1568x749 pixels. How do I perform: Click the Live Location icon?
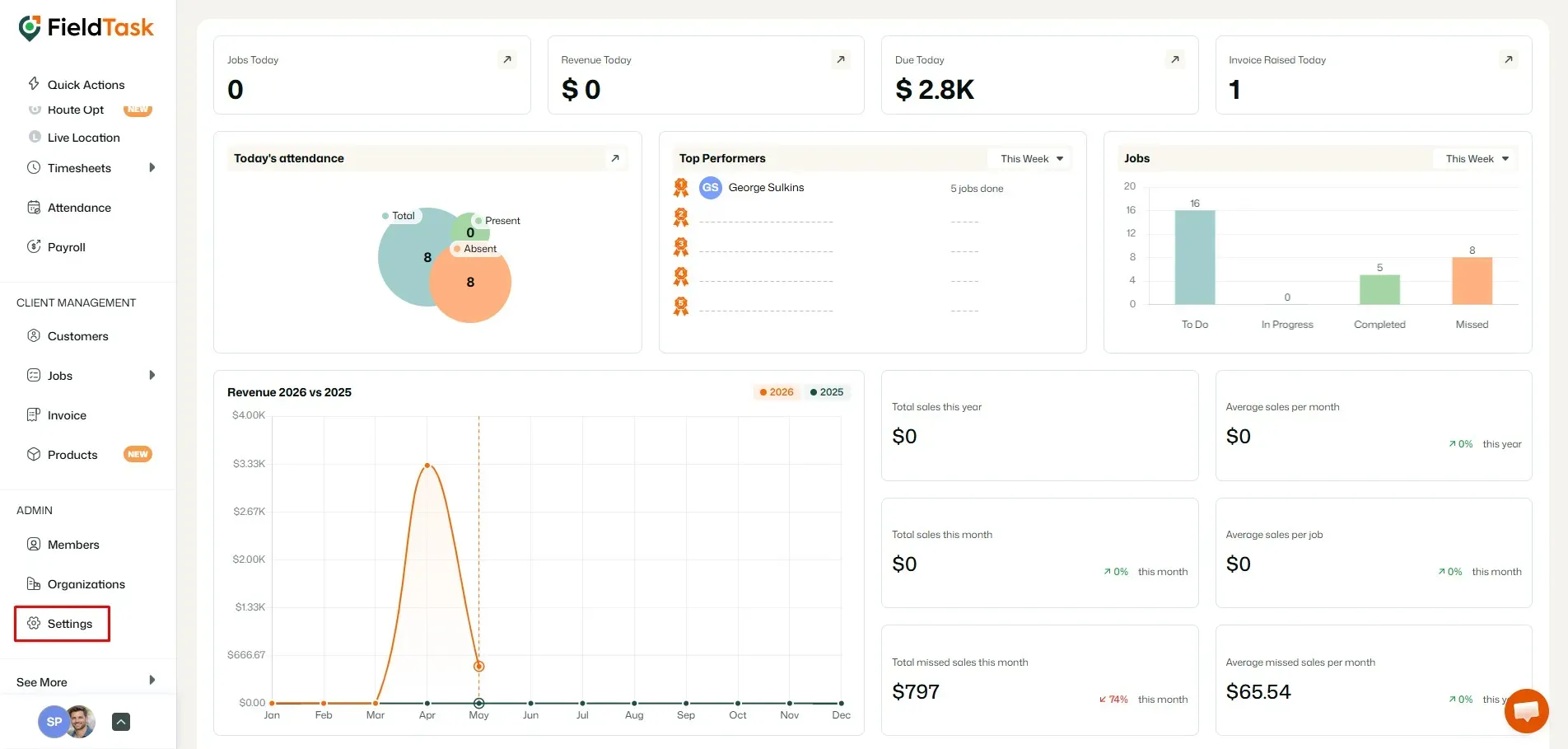pos(35,137)
